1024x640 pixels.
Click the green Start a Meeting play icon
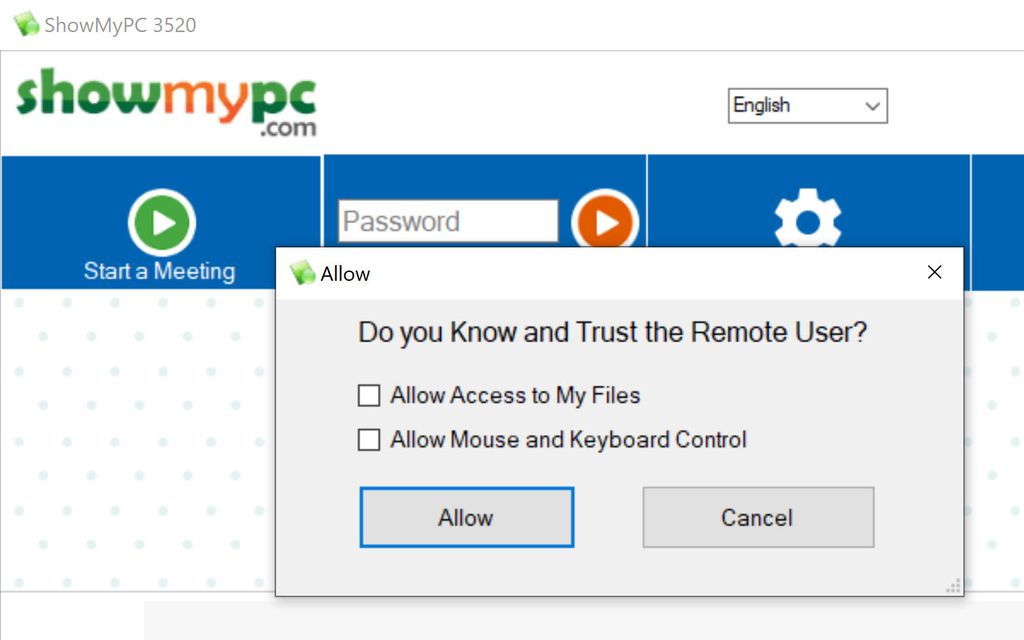coord(161,222)
